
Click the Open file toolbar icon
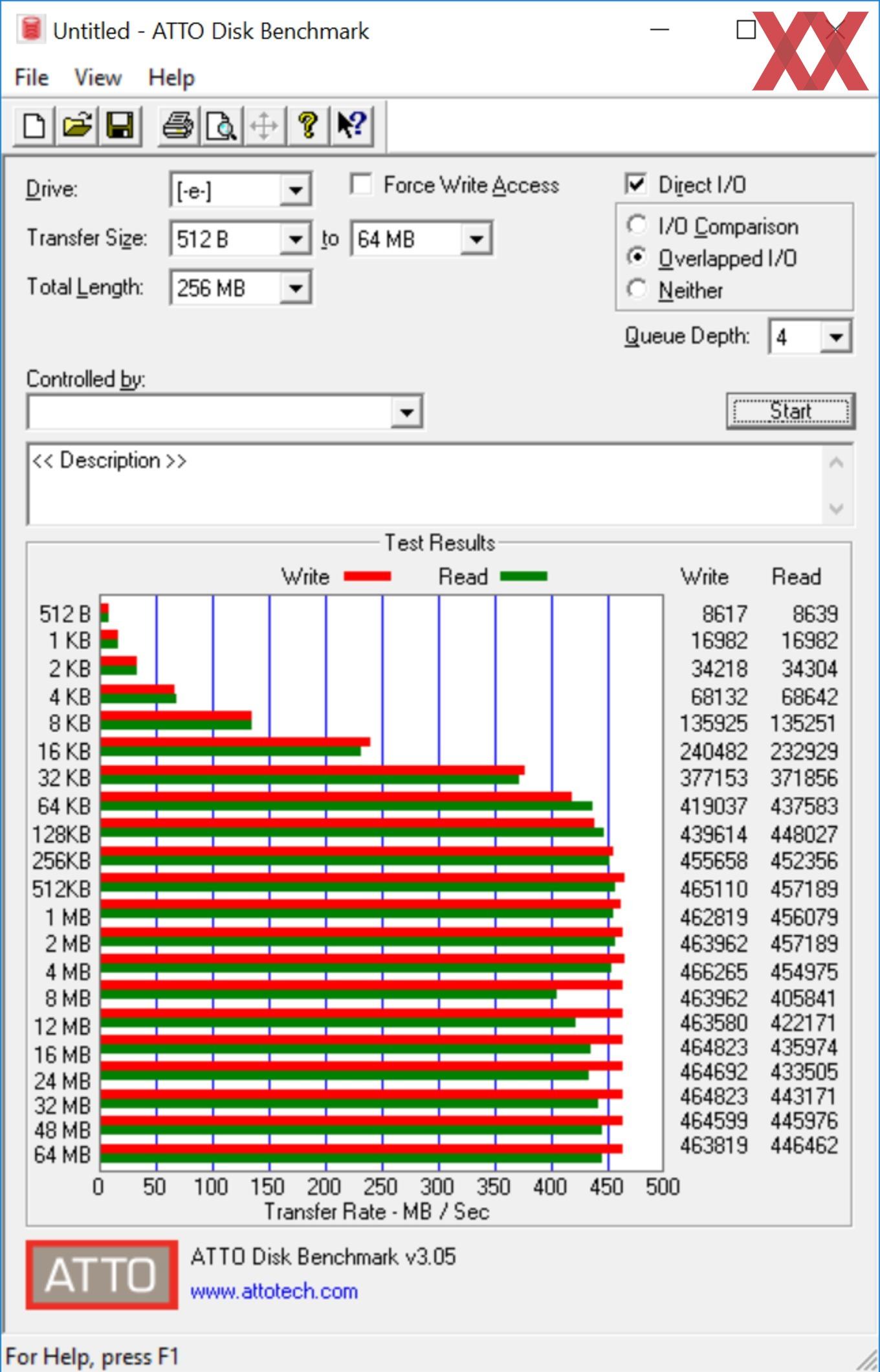click(77, 125)
